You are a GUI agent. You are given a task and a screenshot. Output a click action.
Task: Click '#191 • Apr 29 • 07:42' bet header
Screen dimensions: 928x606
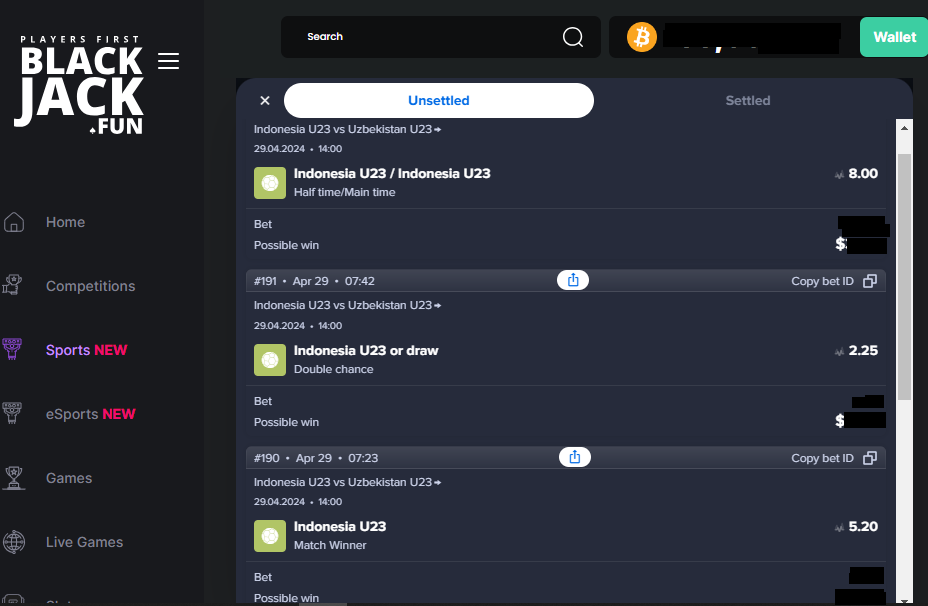pyautogui.click(x=314, y=281)
